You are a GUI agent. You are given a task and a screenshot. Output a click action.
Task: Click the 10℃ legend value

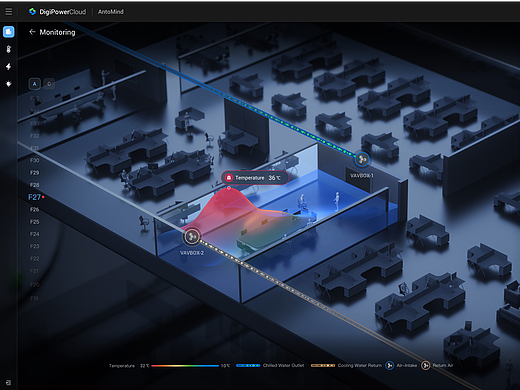pos(225,366)
